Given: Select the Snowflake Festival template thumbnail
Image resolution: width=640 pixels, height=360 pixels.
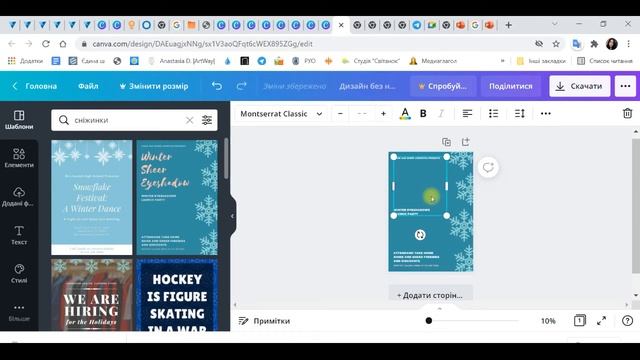Looking at the screenshot, I should pos(92,198).
